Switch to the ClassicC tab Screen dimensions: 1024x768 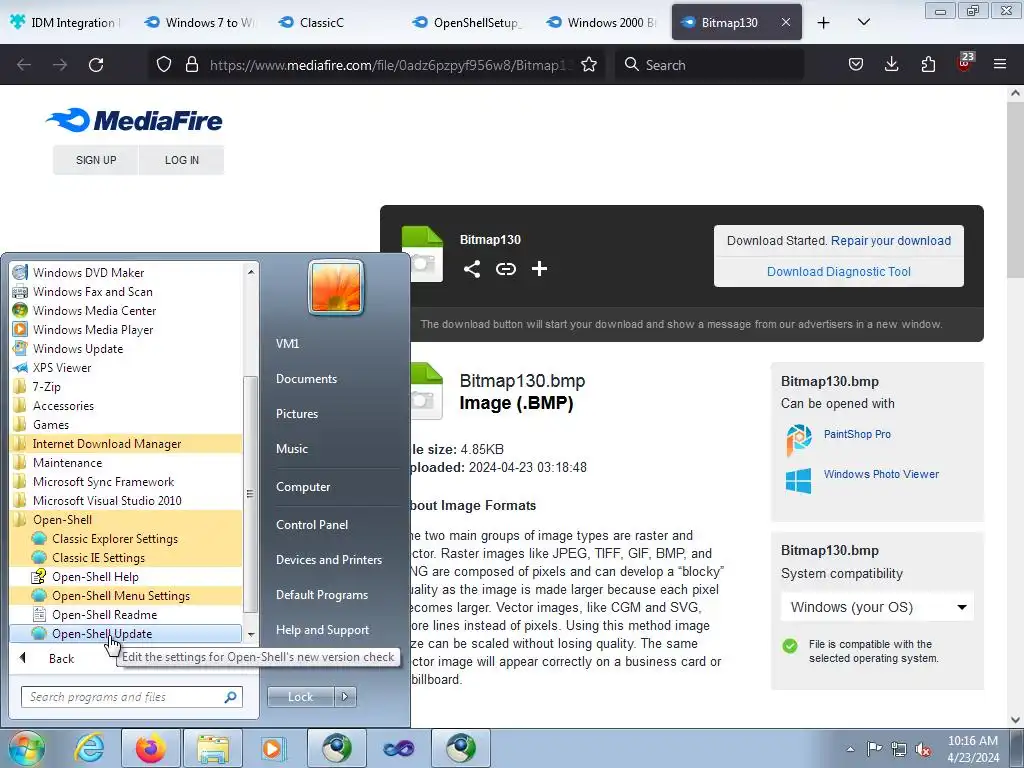click(333, 23)
